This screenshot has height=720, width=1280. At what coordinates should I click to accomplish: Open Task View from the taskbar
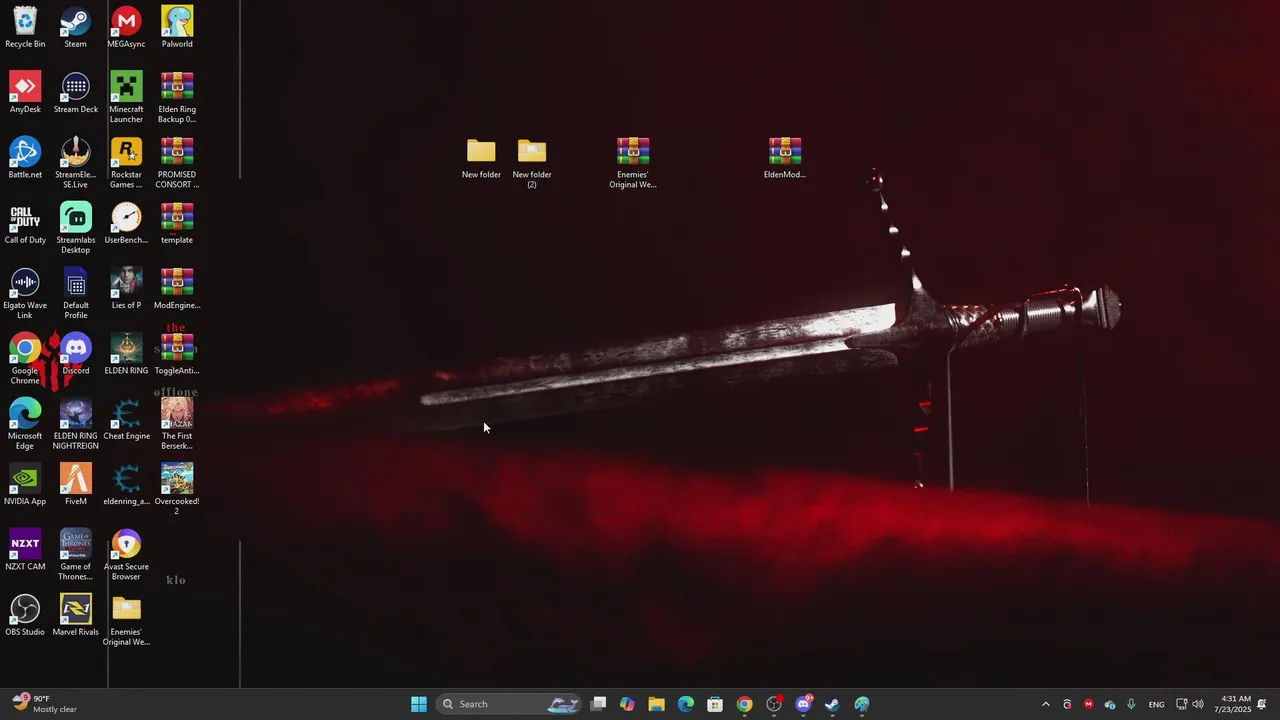point(598,704)
